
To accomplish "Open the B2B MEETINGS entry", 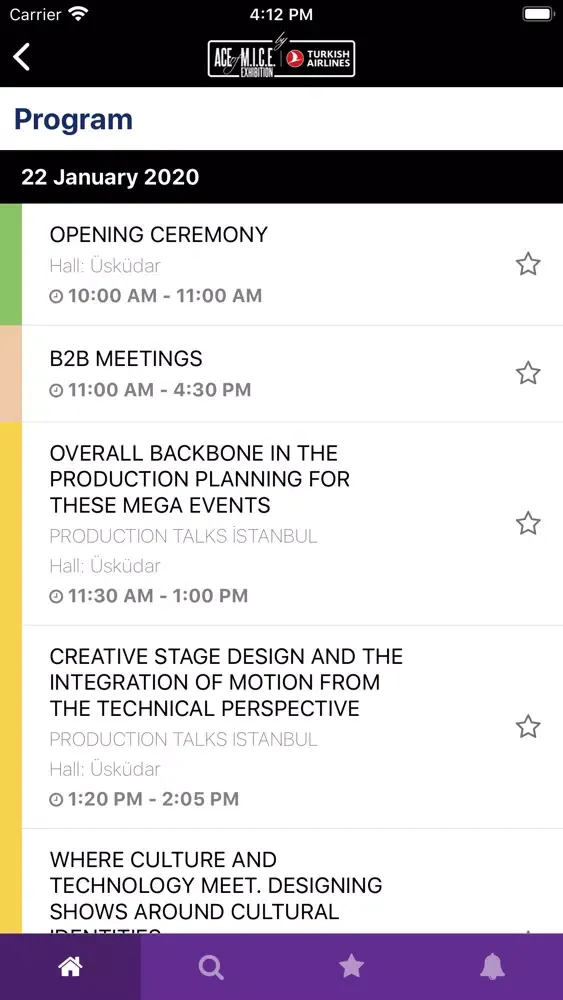I will [281, 374].
